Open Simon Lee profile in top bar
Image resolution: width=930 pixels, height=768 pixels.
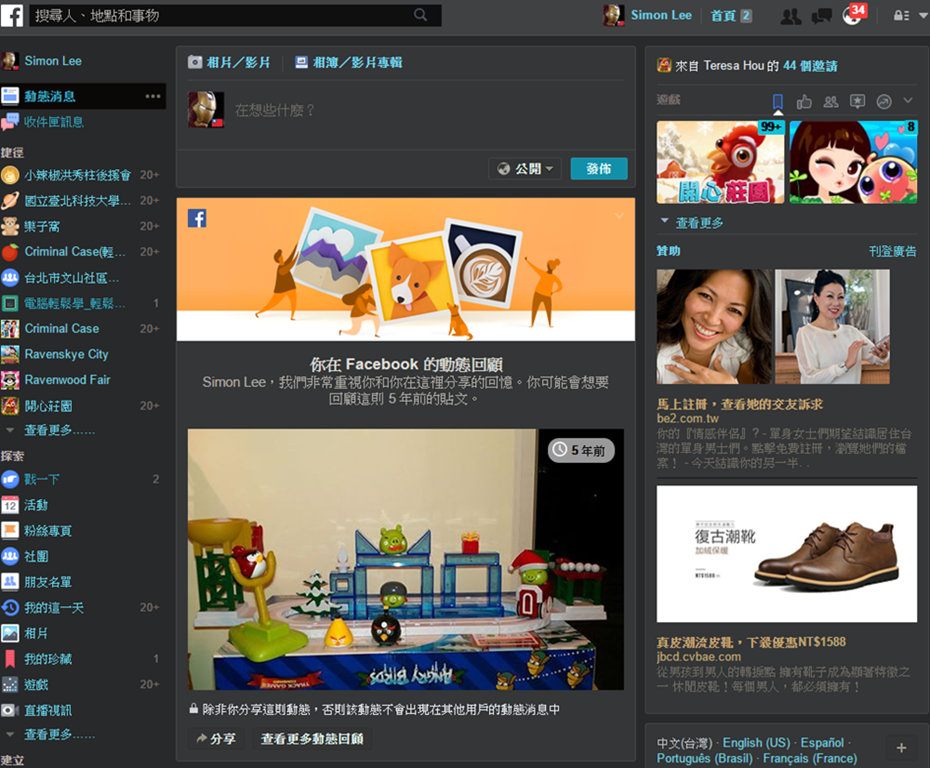(x=648, y=15)
